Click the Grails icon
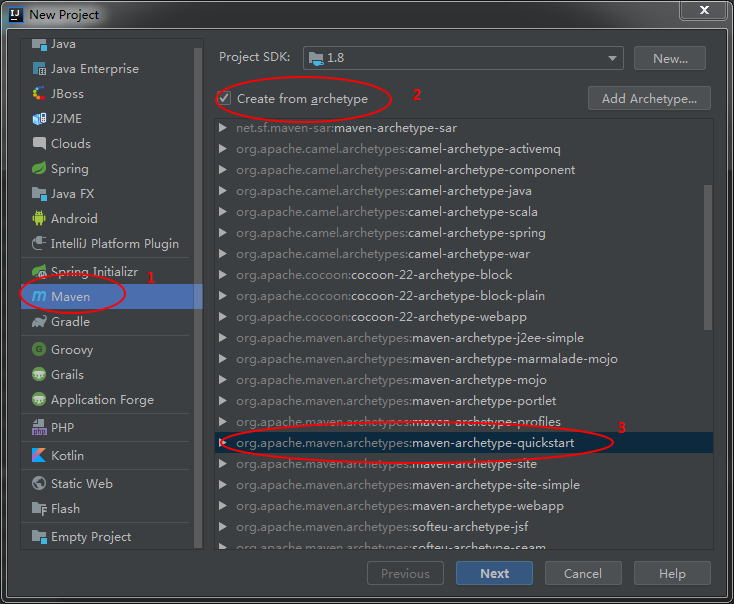Screen dimensions: 734x604 pyautogui.click(x=39, y=375)
